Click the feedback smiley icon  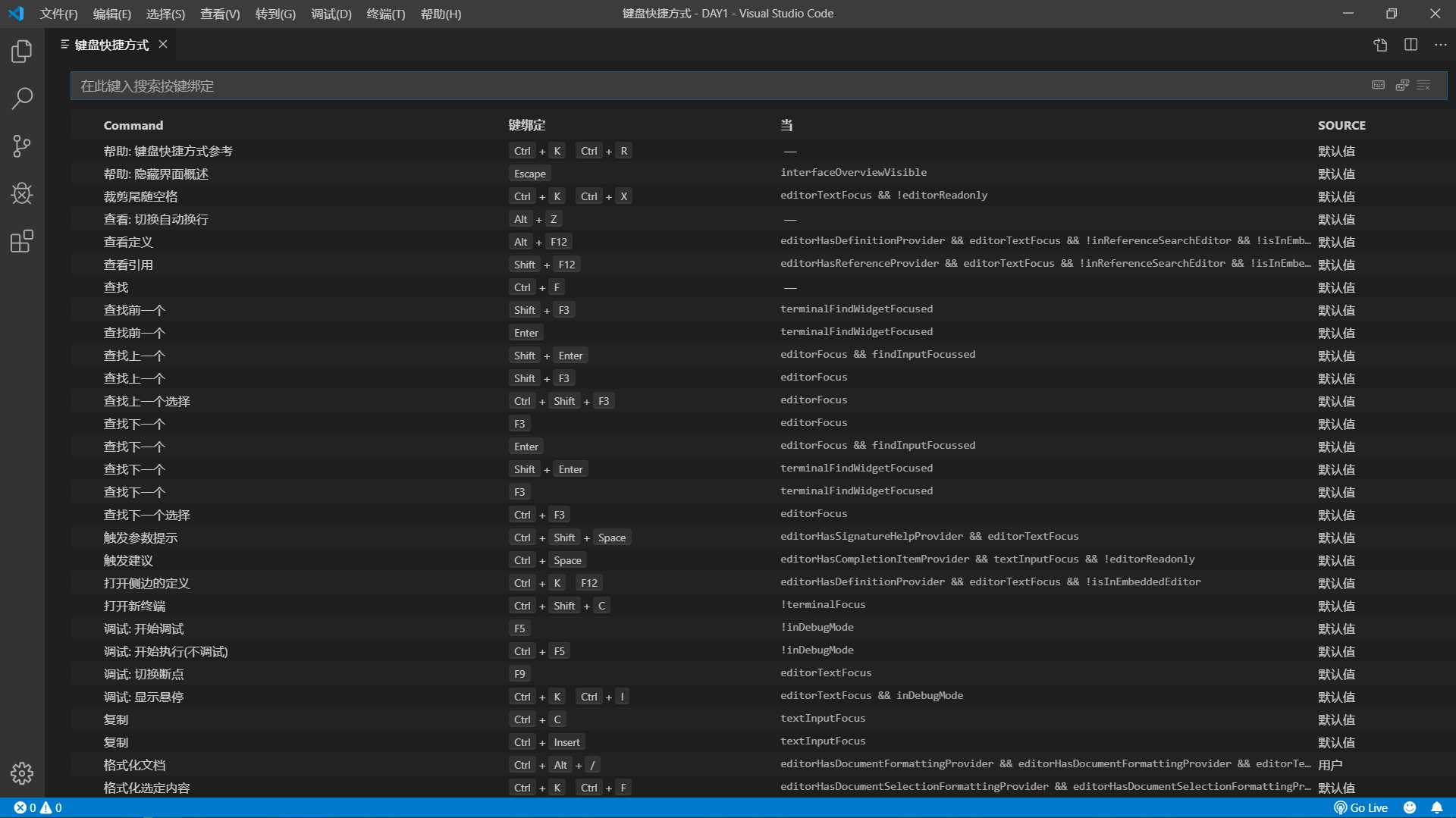[1410, 807]
